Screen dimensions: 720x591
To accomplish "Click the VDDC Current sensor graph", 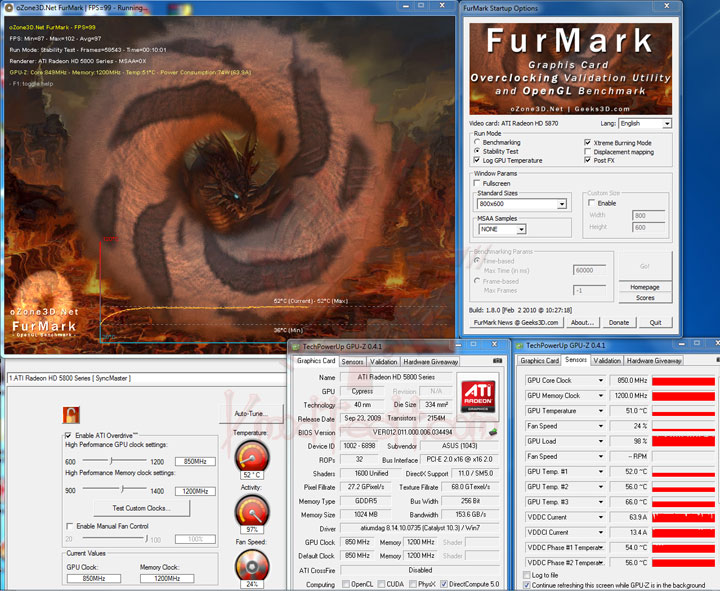I will 684,517.
